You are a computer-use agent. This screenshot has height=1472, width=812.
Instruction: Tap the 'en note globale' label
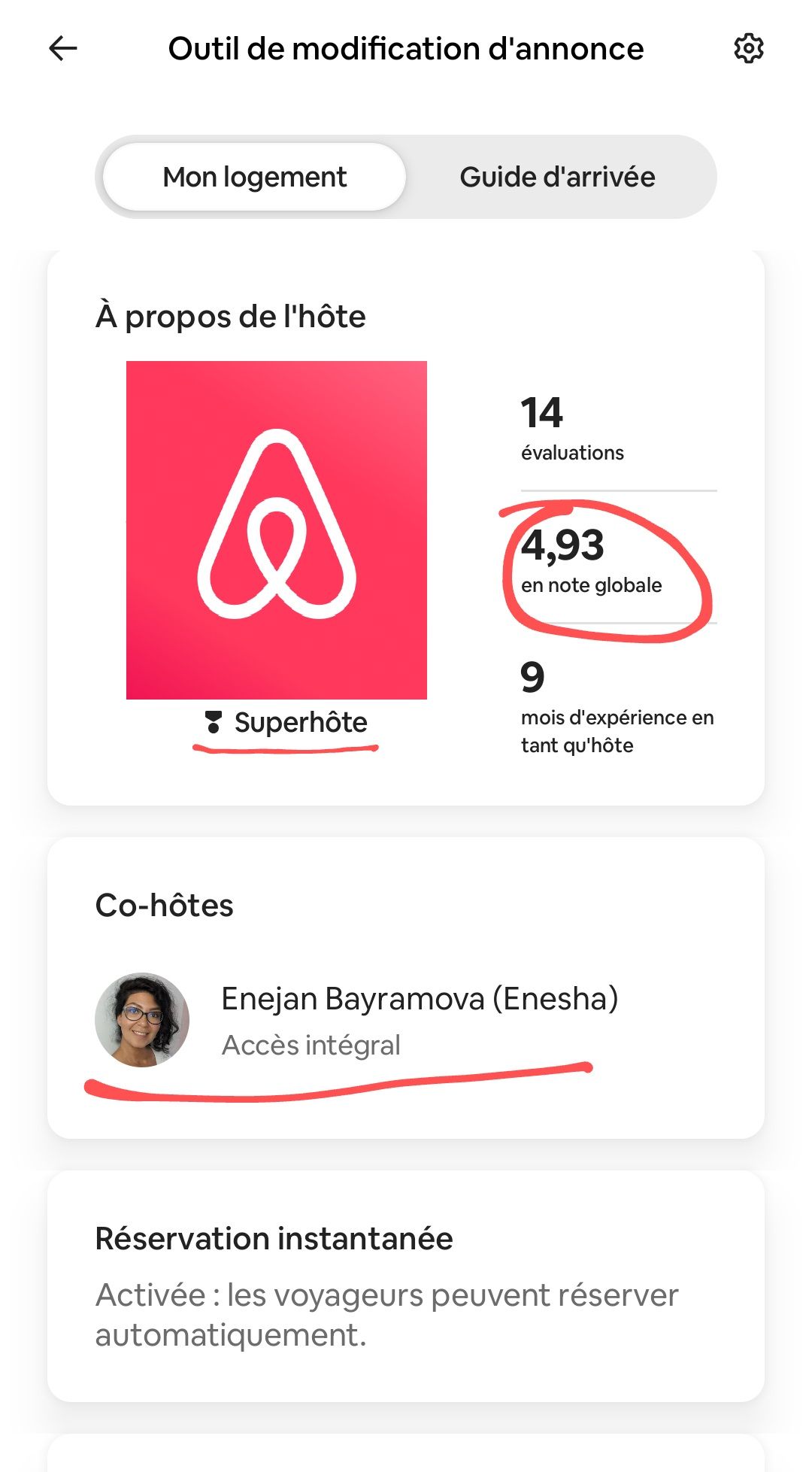tap(592, 586)
